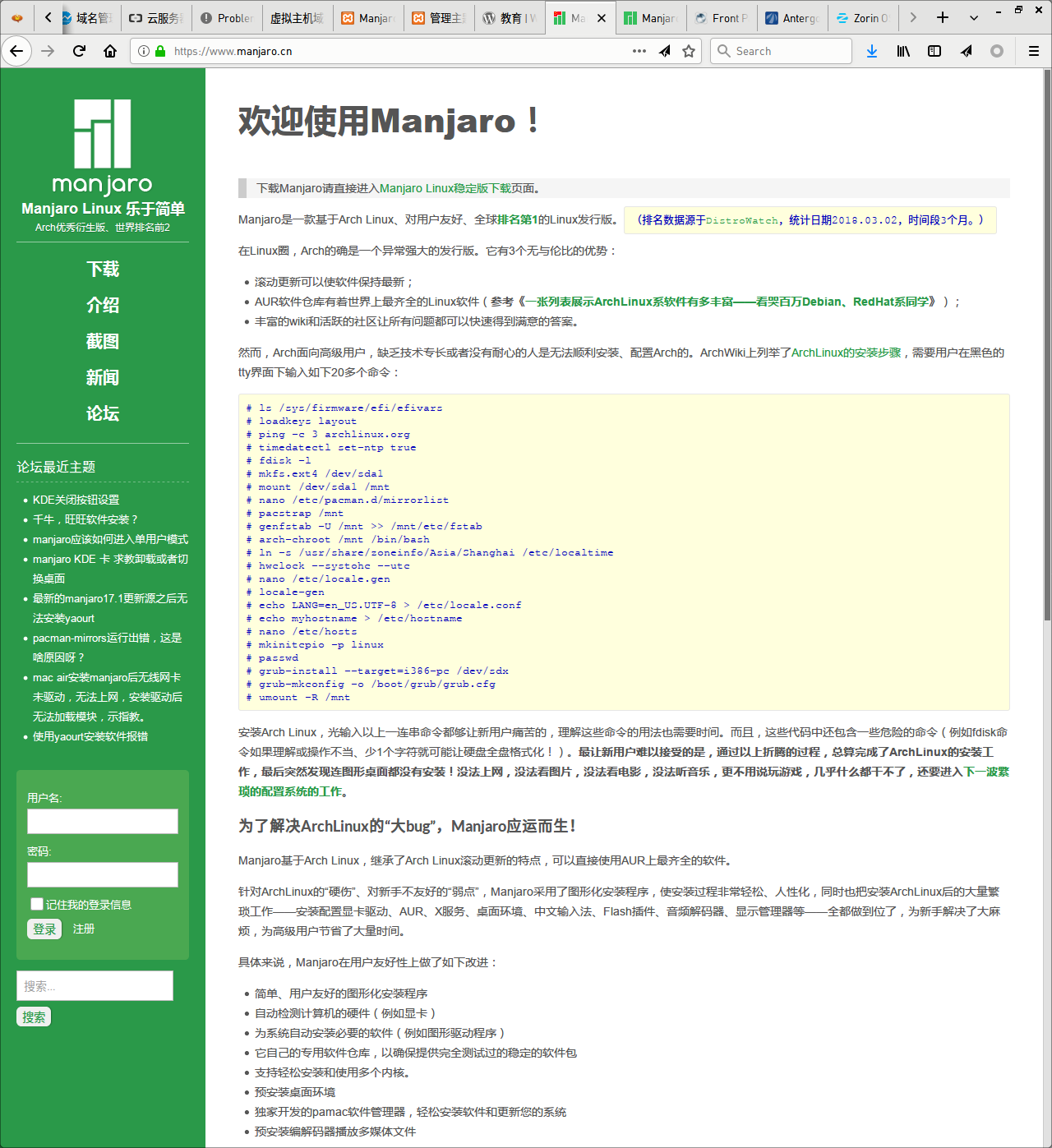Open the 新闻 sidebar menu item

coord(103,377)
